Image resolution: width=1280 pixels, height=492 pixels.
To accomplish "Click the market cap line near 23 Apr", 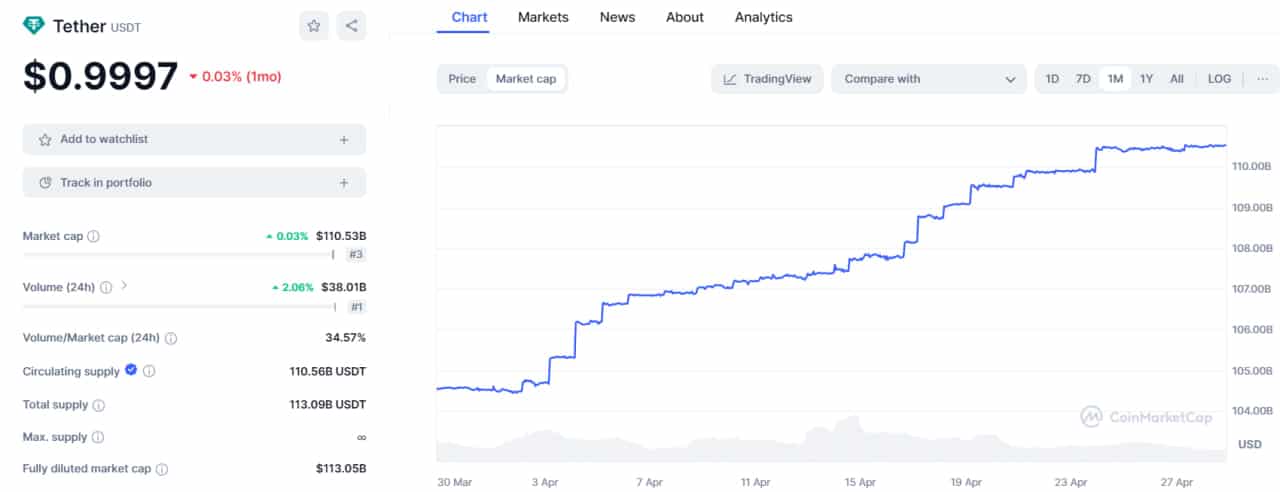I will [1072, 170].
